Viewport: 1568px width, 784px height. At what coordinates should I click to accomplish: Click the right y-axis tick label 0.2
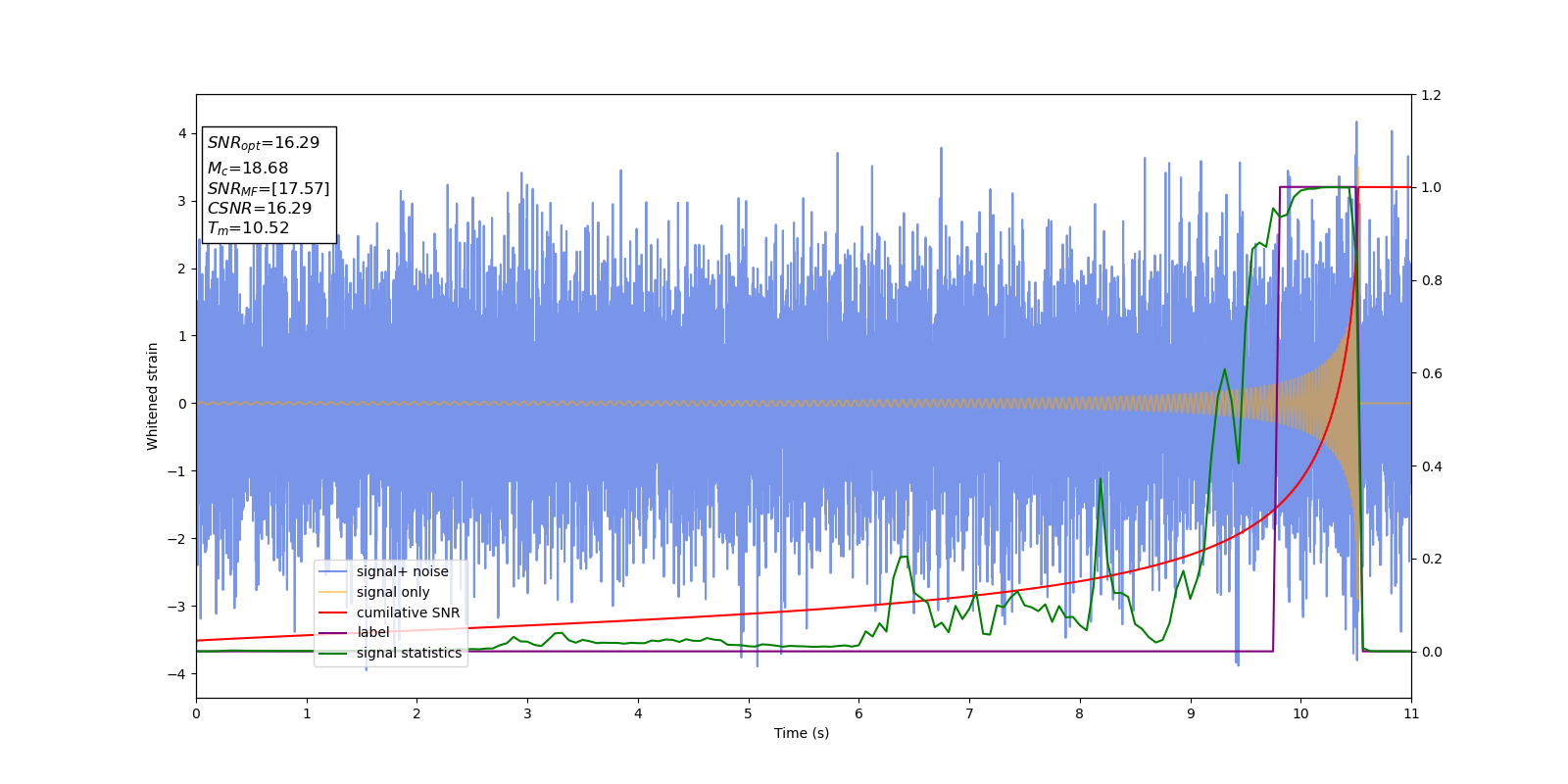tap(1431, 560)
